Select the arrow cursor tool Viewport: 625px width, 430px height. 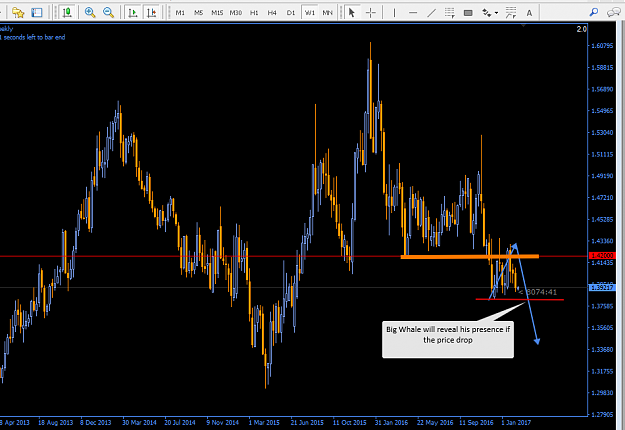[351, 13]
